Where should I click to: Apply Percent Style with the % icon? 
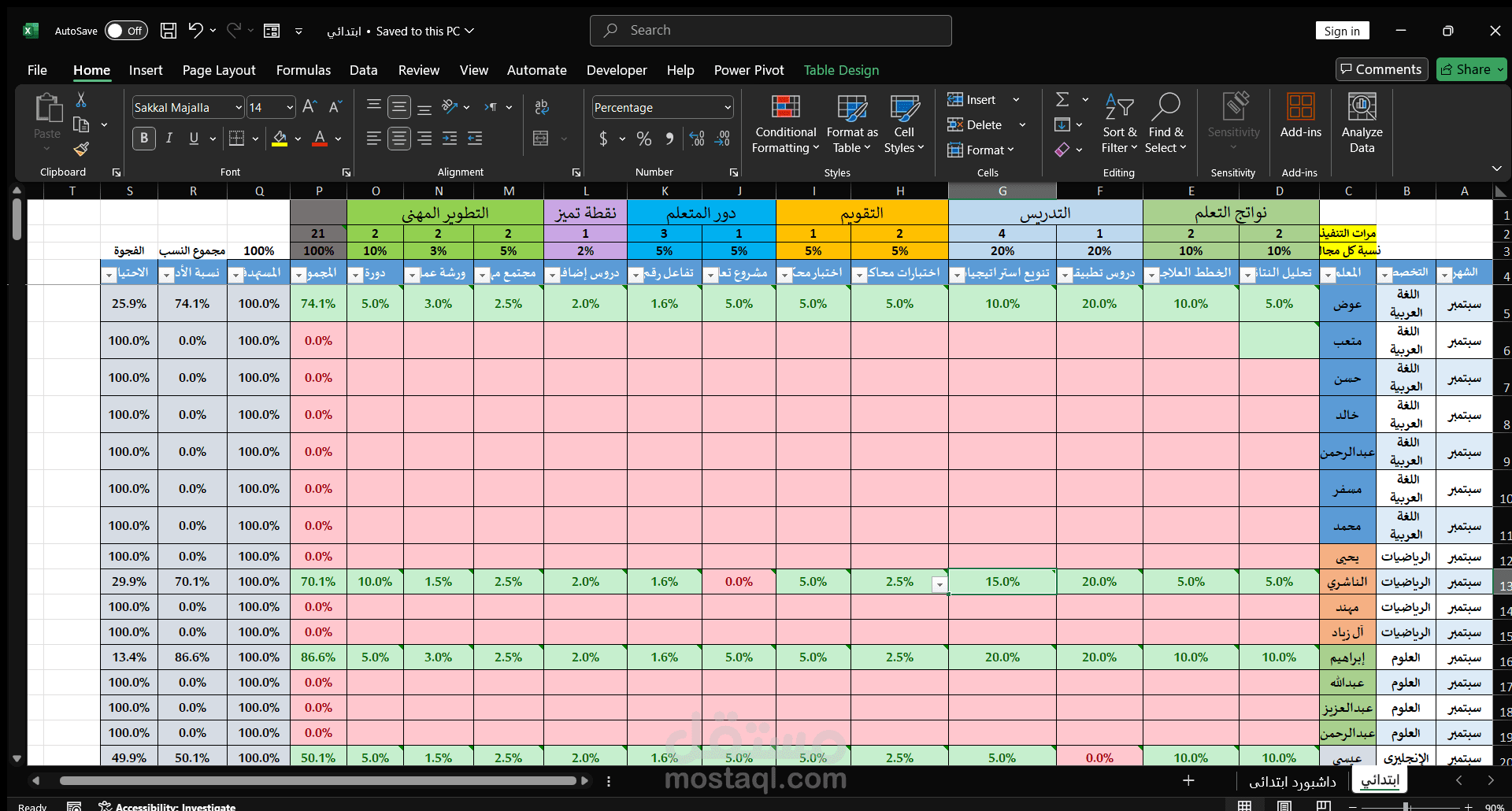point(644,139)
